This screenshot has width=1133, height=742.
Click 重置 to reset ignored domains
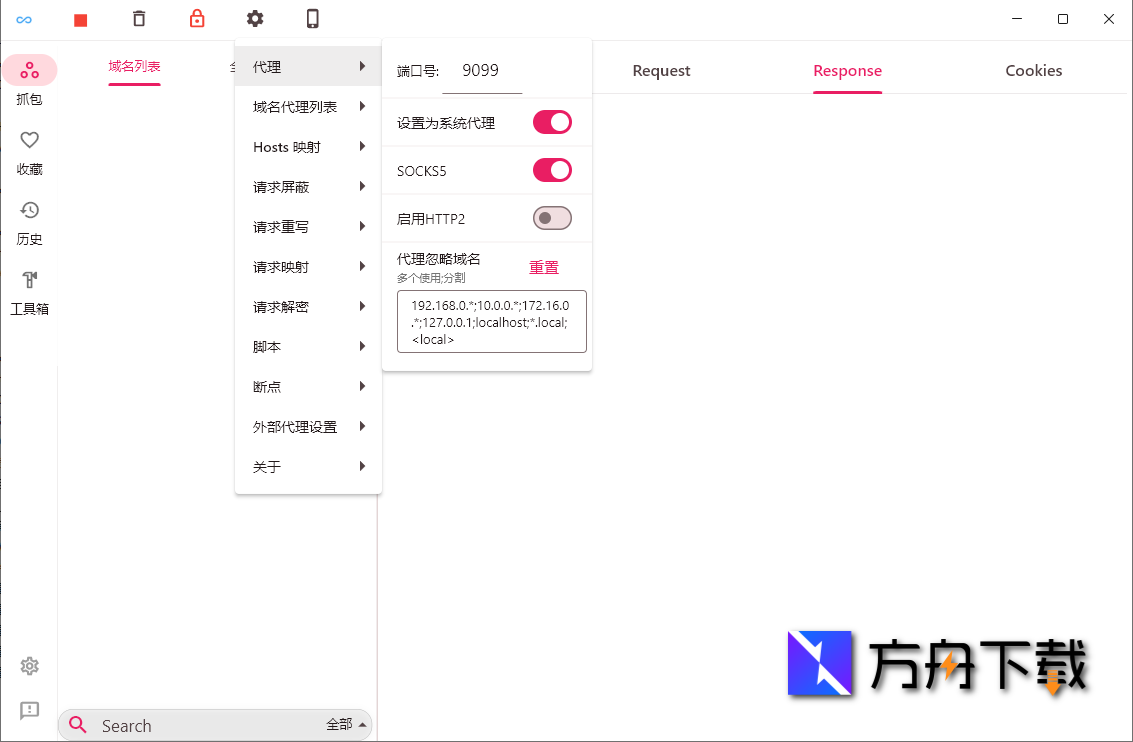point(543,266)
